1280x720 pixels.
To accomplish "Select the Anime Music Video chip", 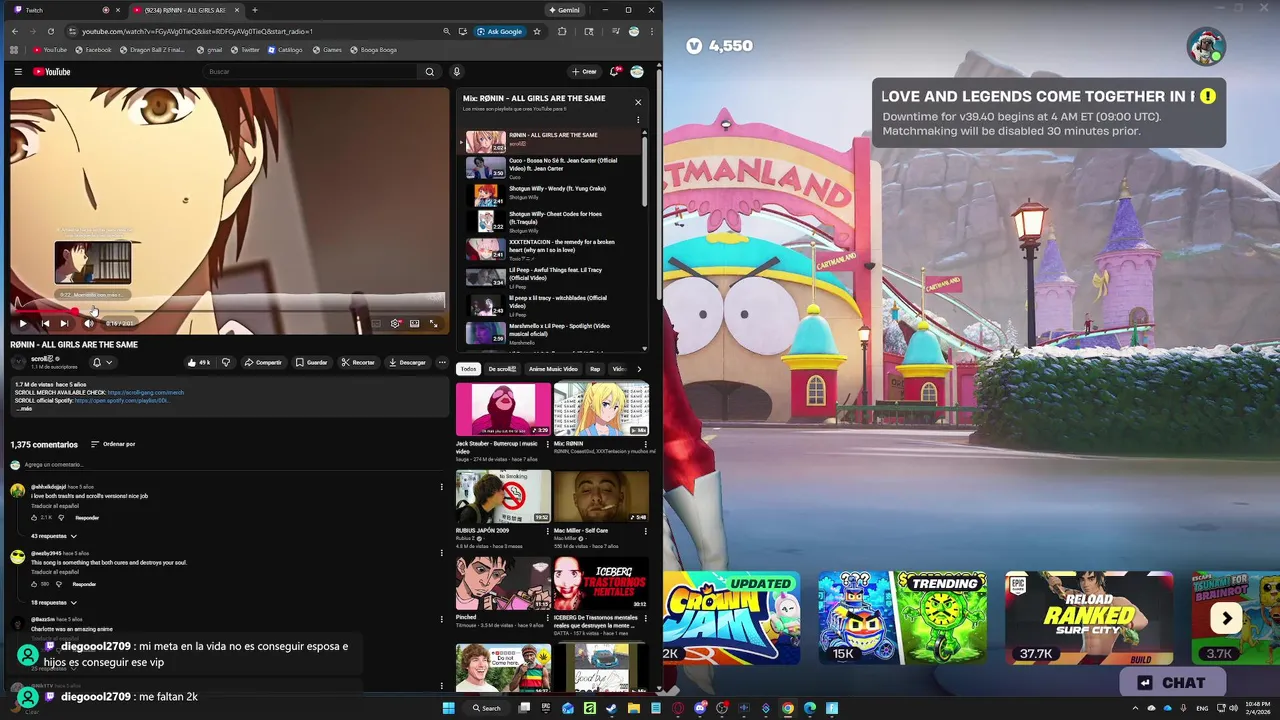I will pyautogui.click(x=553, y=369).
